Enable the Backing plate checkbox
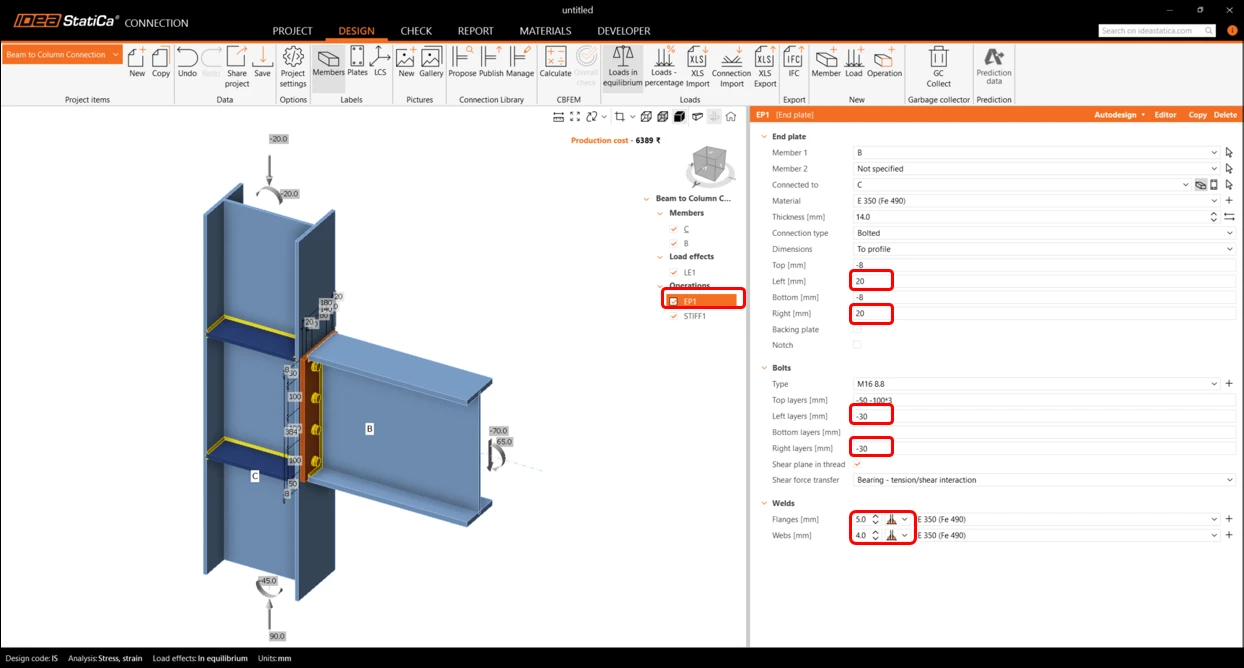The image size is (1244, 668). (856, 329)
